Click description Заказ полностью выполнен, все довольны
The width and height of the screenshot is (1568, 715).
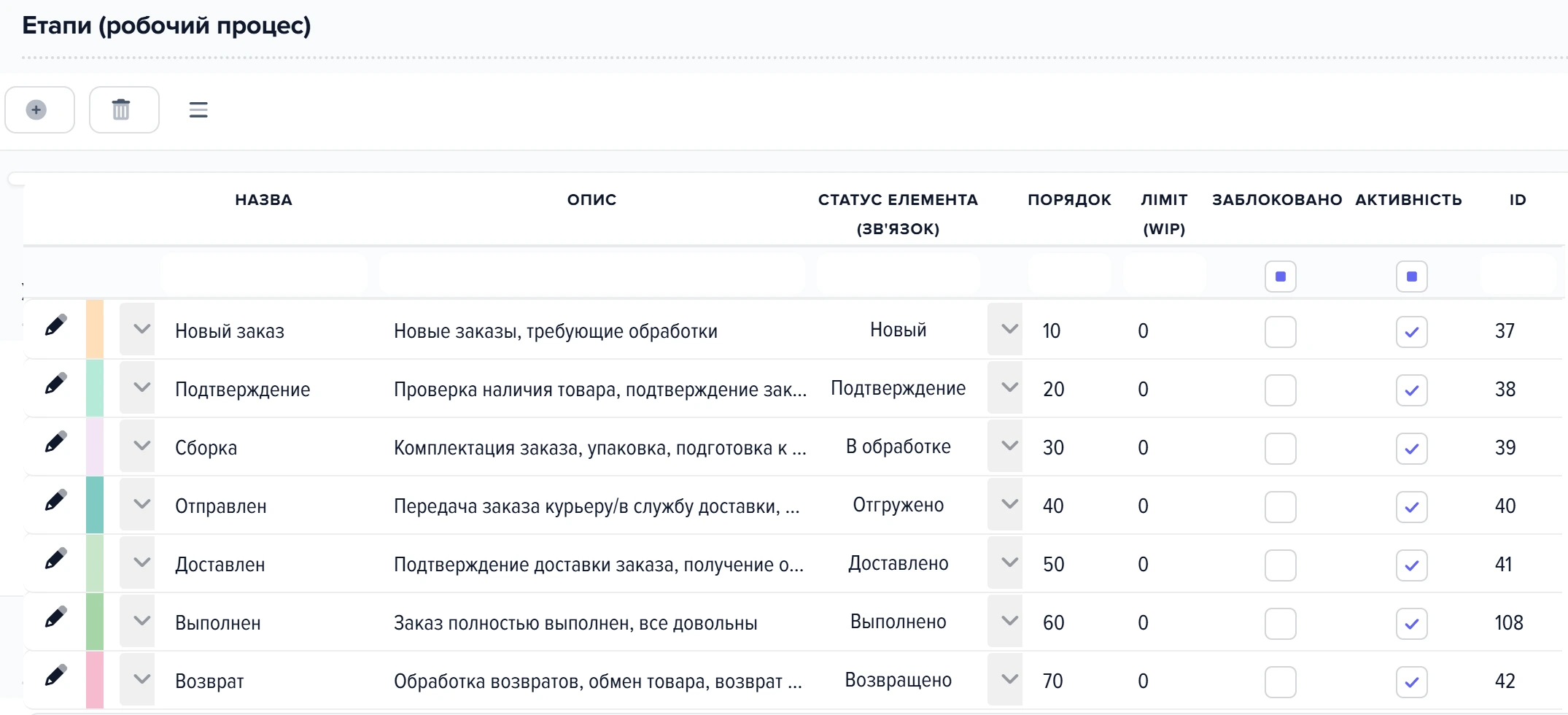point(575,623)
